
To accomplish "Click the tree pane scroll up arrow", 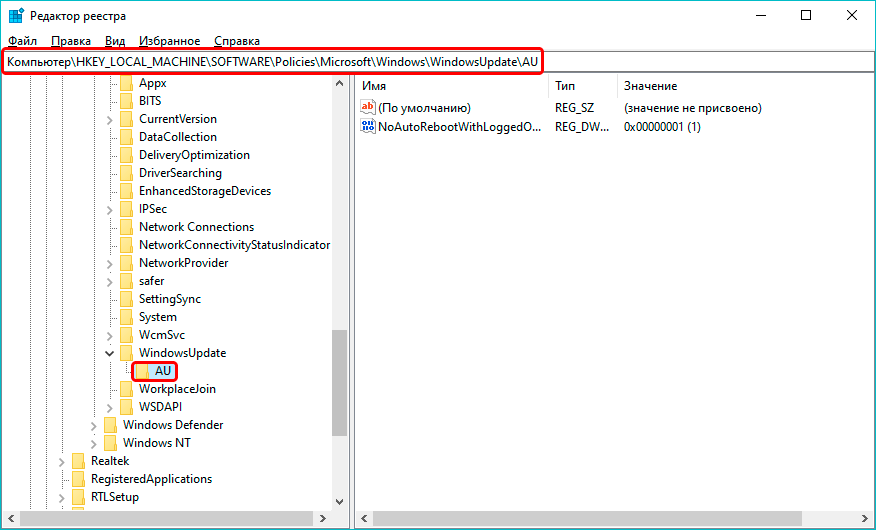I will (x=339, y=83).
